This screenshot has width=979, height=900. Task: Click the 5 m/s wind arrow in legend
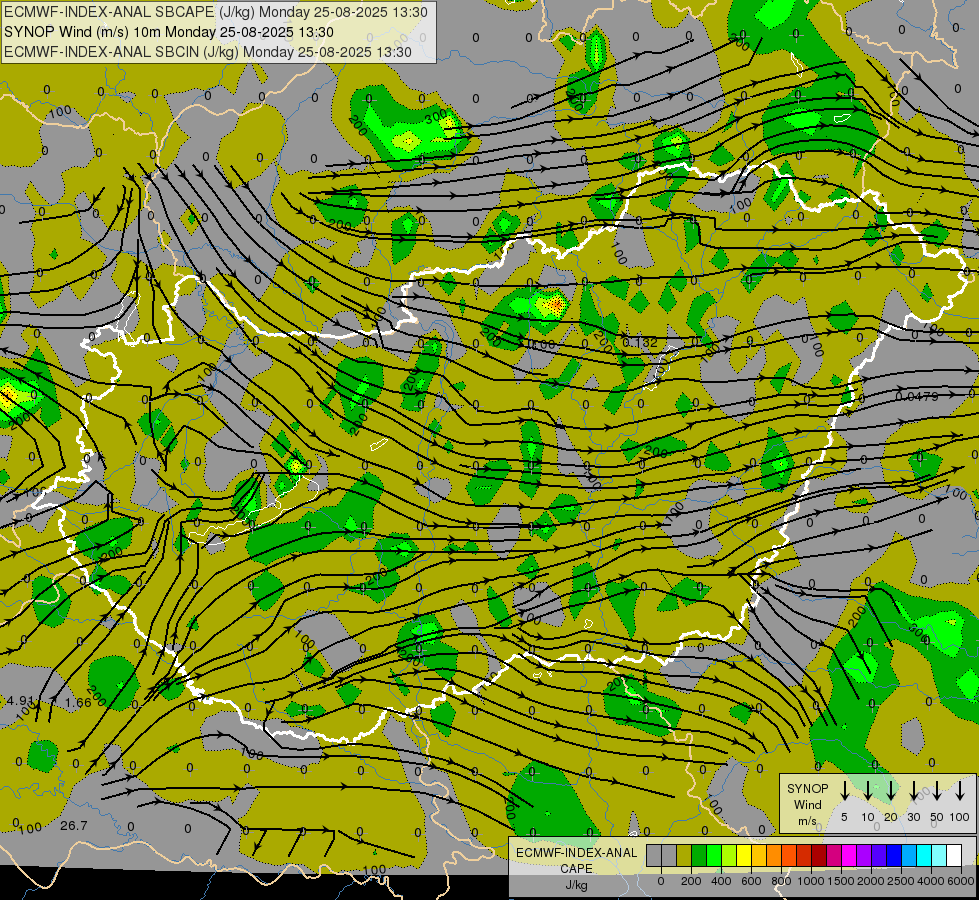pyautogui.click(x=844, y=791)
